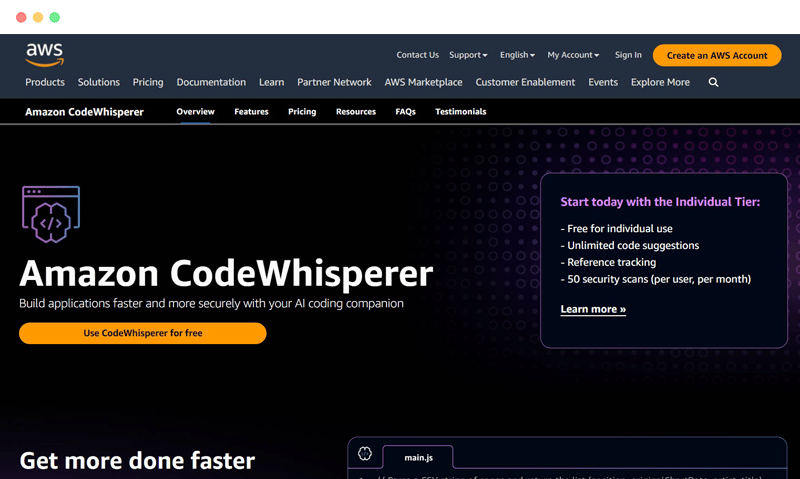Viewport: 800px width, 479px height.
Task: Switch to the Features tab
Action: (x=251, y=112)
